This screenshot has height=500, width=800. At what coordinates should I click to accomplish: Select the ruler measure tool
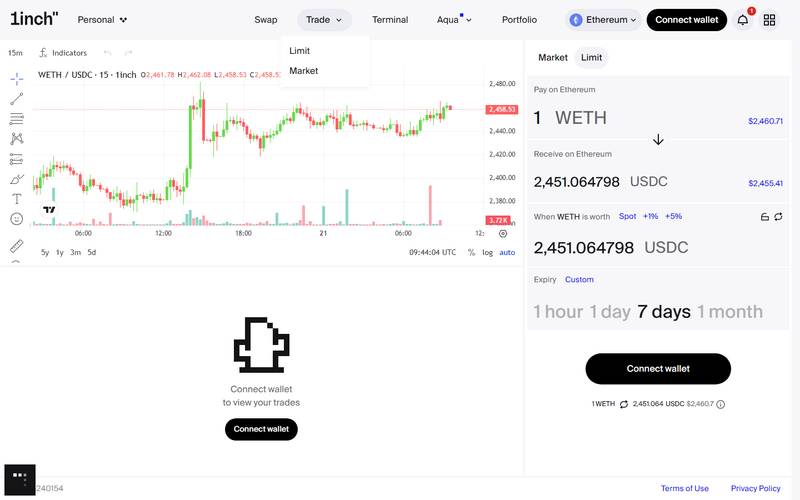point(16,246)
